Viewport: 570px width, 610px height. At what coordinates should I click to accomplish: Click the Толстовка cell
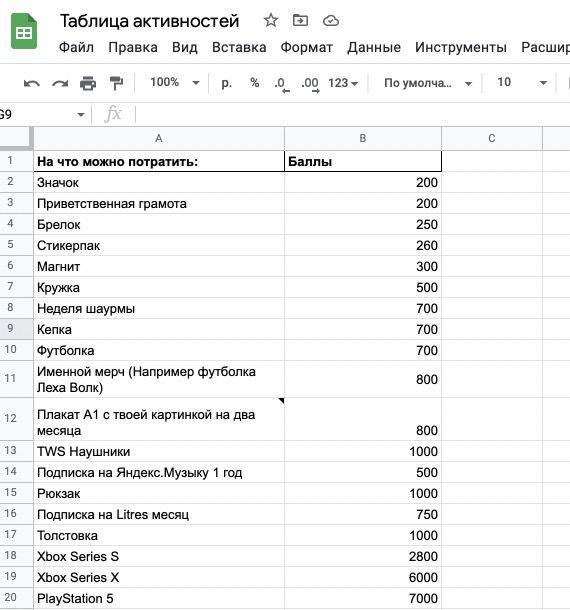coord(159,535)
